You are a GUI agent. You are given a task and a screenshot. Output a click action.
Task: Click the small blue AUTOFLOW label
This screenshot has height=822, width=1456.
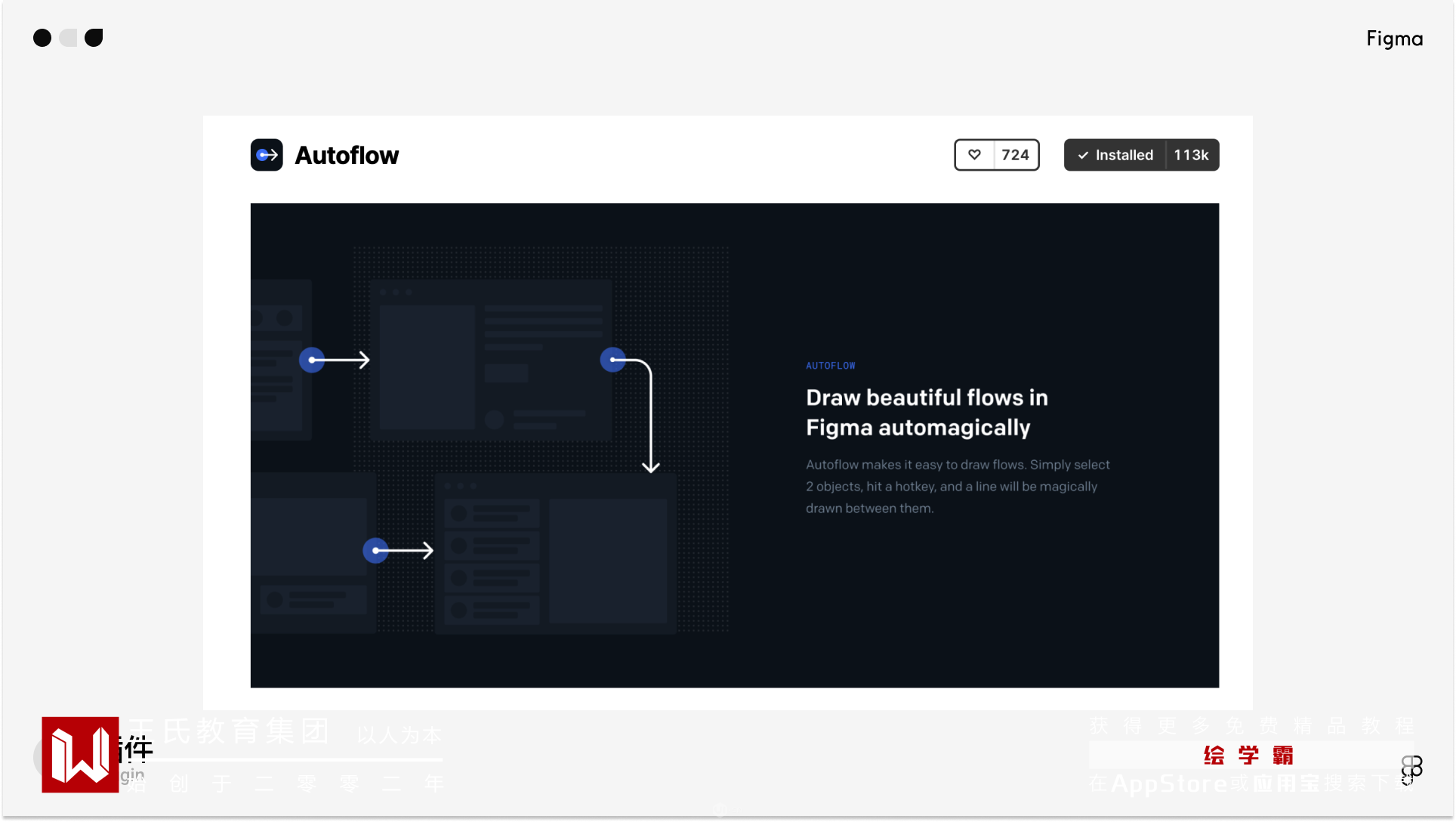(830, 366)
